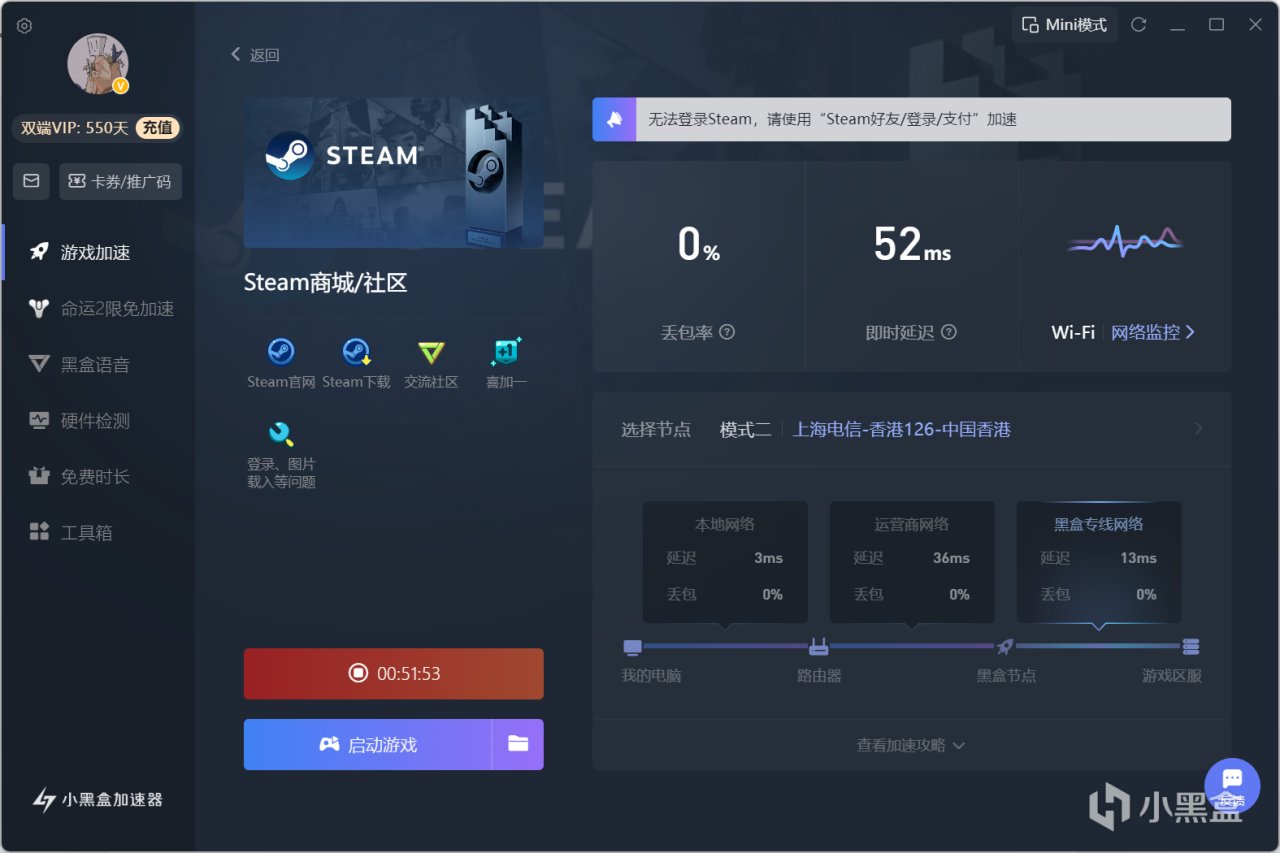Expand 查看加速攻略 section
The height and width of the screenshot is (853, 1280).
pos(911,745)
